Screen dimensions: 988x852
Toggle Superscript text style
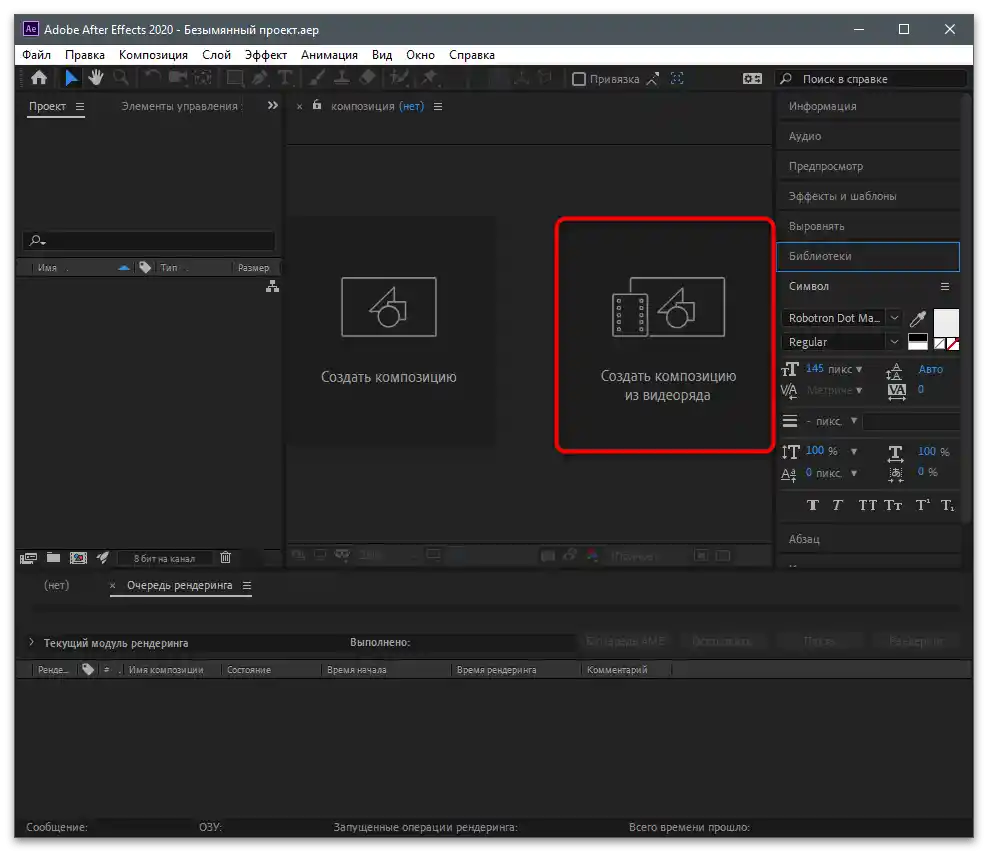(x=922, y=505)
